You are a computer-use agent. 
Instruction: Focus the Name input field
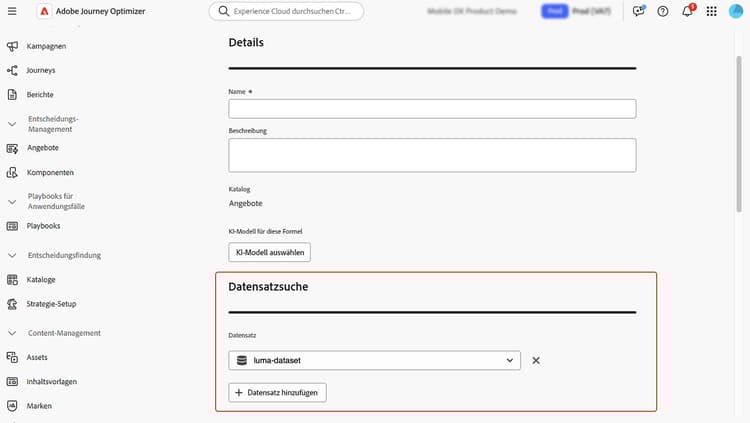point(432,109)
